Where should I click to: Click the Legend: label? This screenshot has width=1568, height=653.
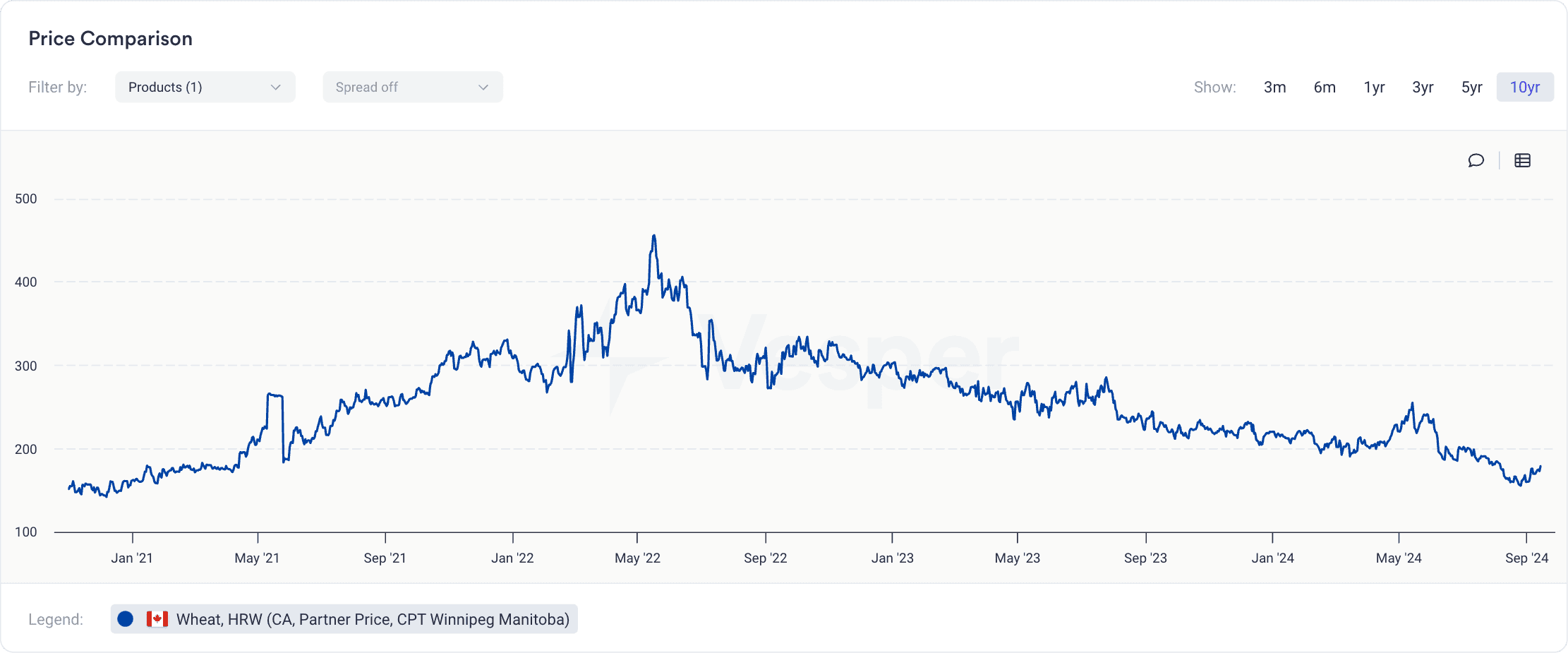(x=56, y=619)
